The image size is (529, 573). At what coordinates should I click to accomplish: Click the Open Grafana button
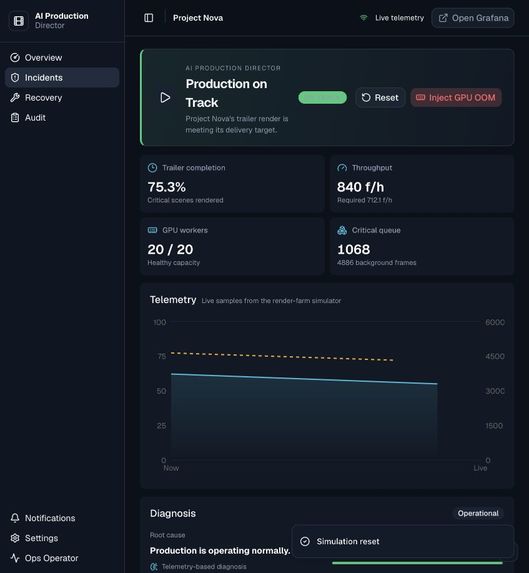473,18
